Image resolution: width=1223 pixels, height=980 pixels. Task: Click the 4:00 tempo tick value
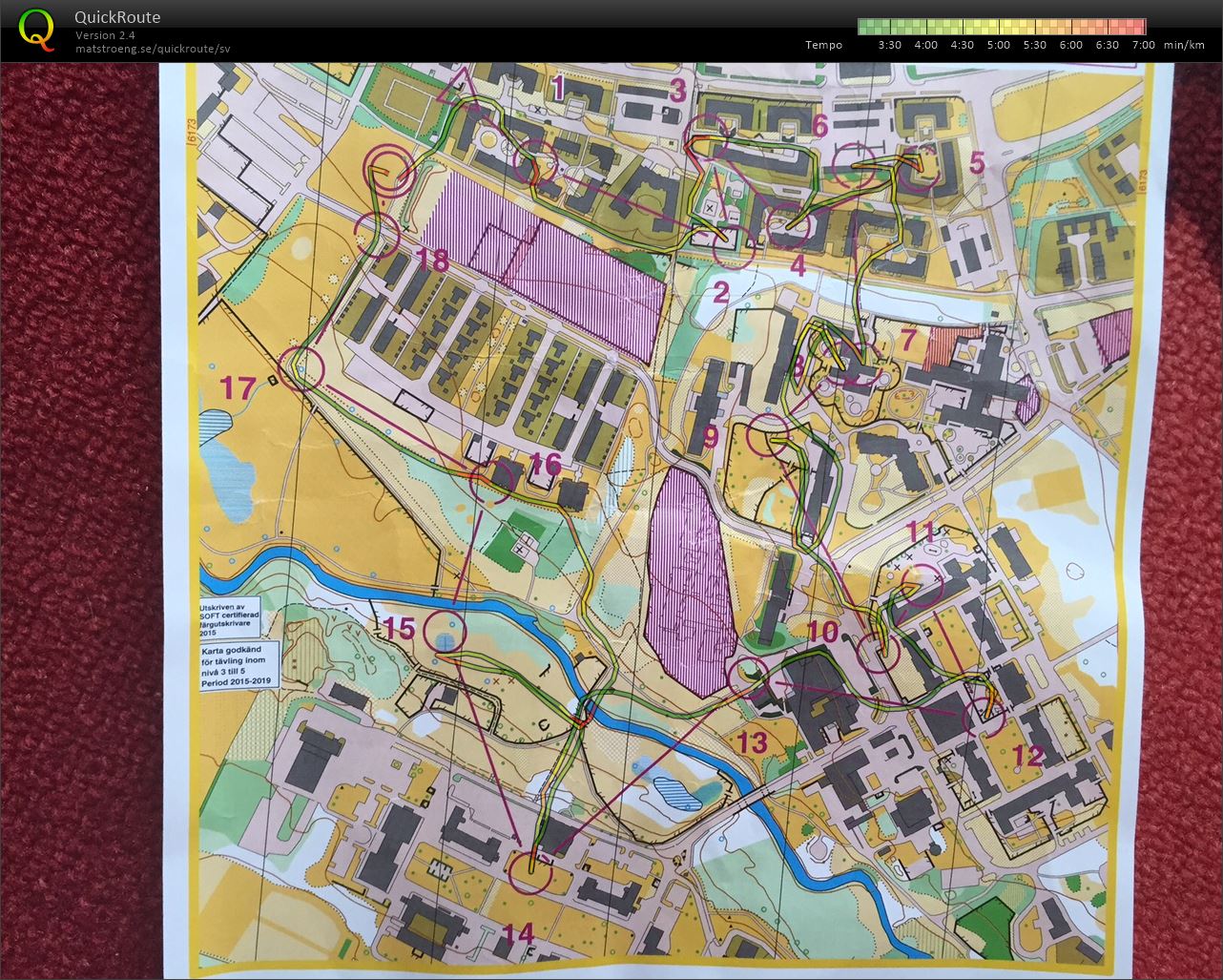point(925,45)
